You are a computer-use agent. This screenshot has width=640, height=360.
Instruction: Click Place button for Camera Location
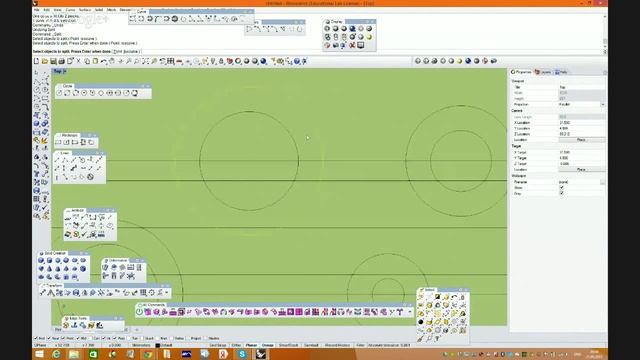pyautogui.click(x=581, y=140)
